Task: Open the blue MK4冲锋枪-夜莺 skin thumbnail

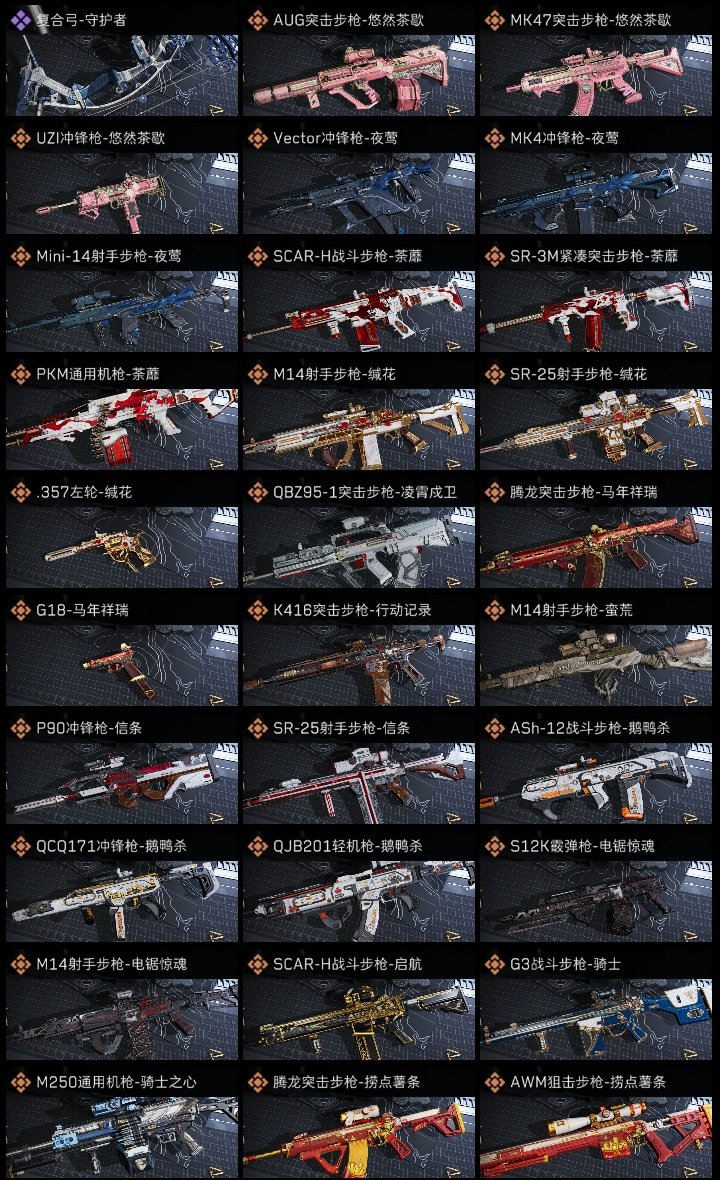Action: click(596, 193)
